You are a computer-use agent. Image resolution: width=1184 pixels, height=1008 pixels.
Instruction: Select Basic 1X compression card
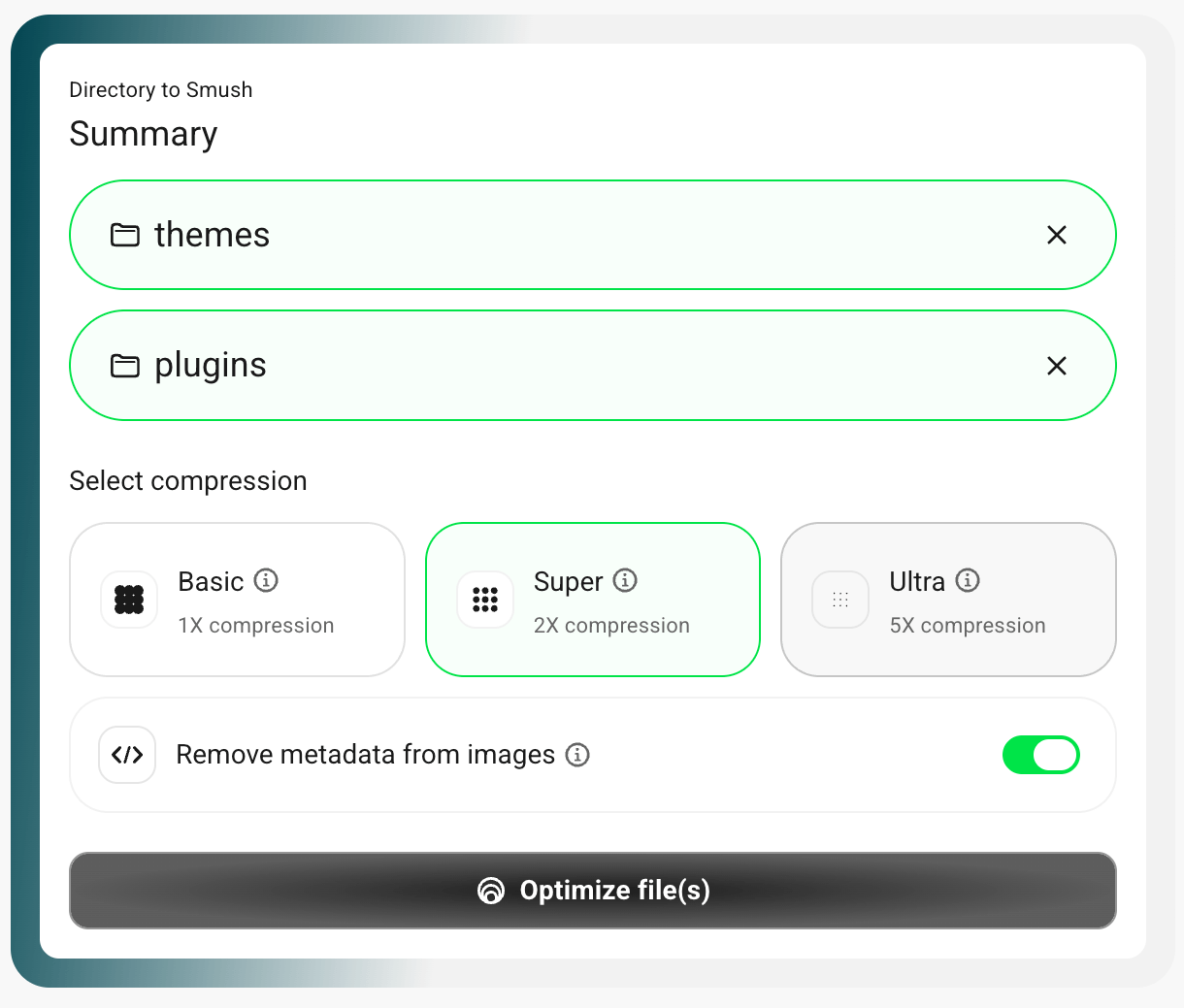pyautogui.click(x=237, y=600)
